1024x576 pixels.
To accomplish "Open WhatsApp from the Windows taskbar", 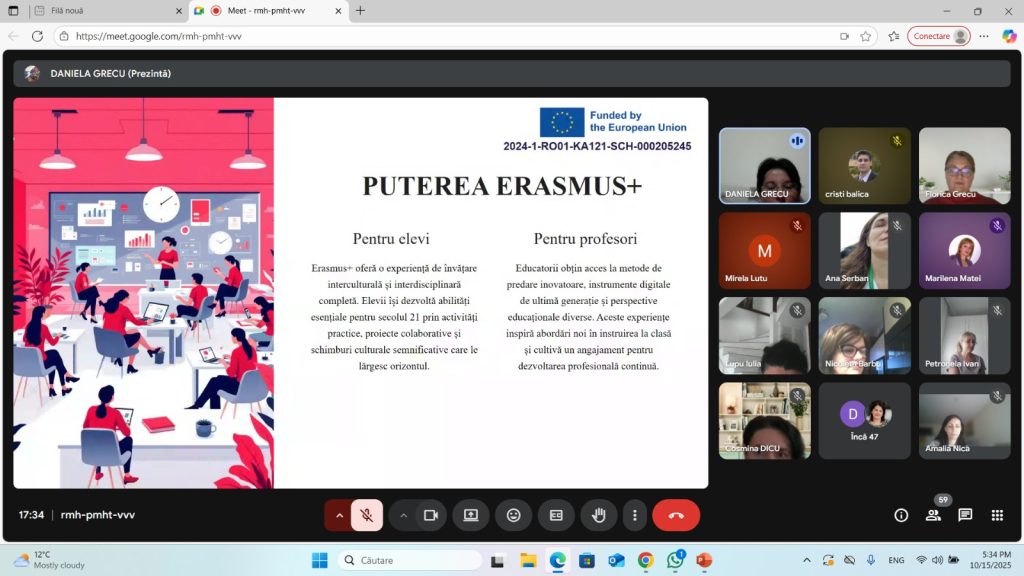I will (675, 560).
